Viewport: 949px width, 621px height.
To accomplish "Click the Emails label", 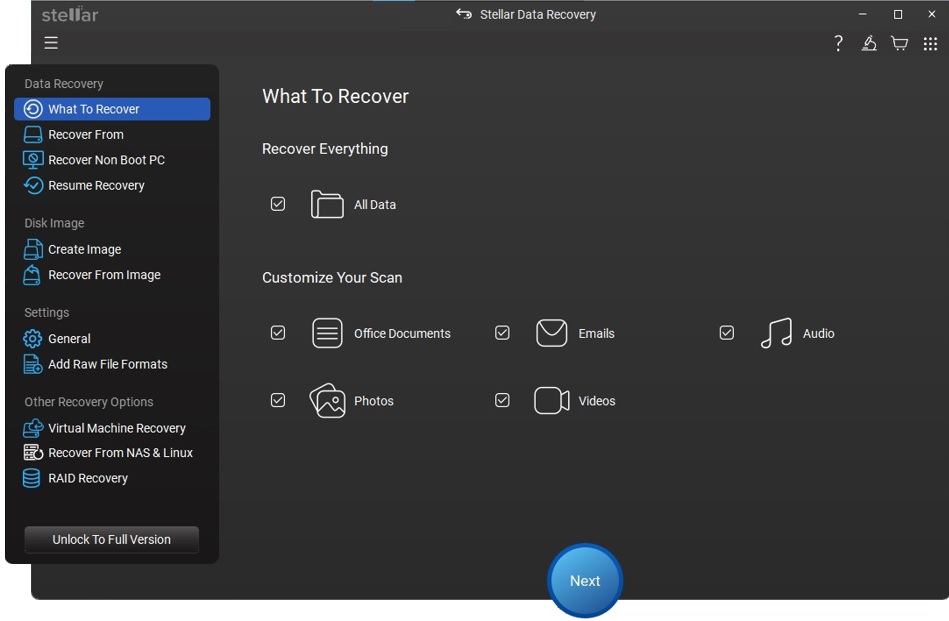I will [x=596, y=334].
